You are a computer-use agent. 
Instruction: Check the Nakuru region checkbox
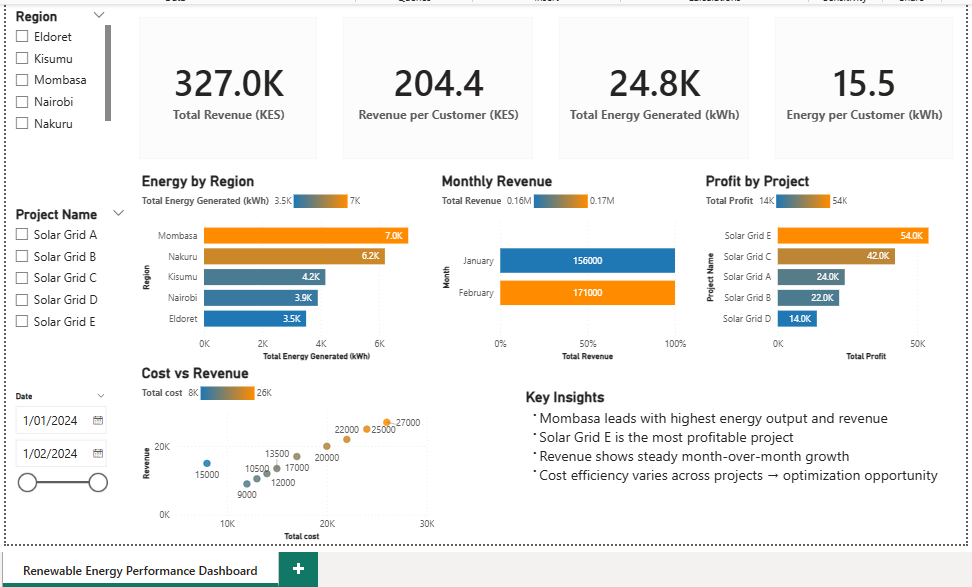tap(22, 123)
